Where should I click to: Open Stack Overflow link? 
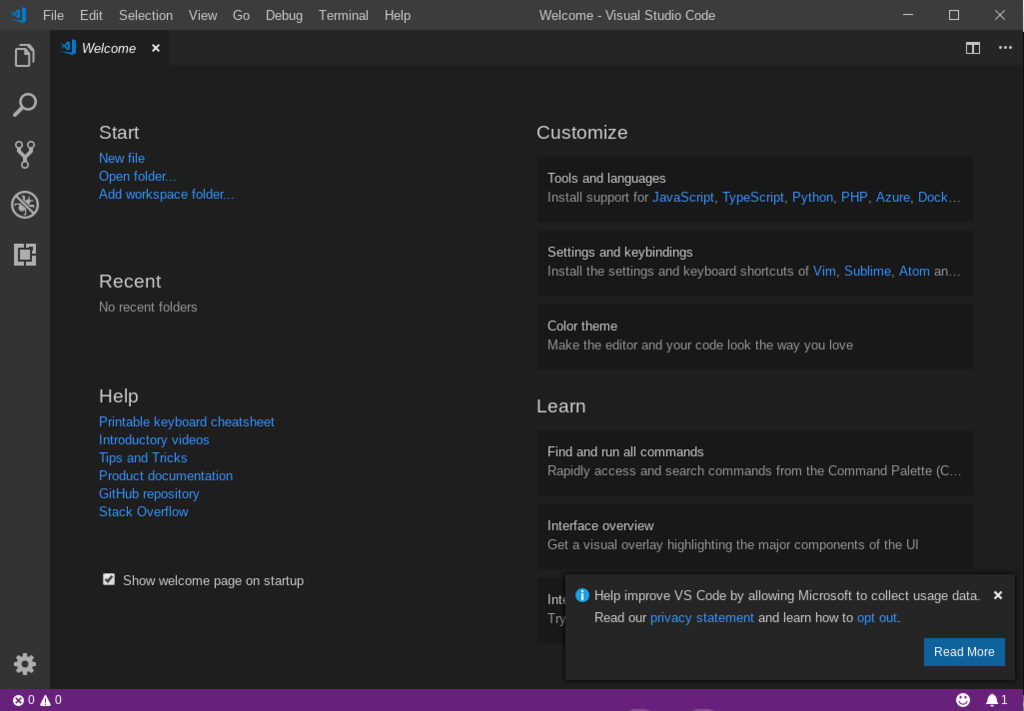point(143,512)
